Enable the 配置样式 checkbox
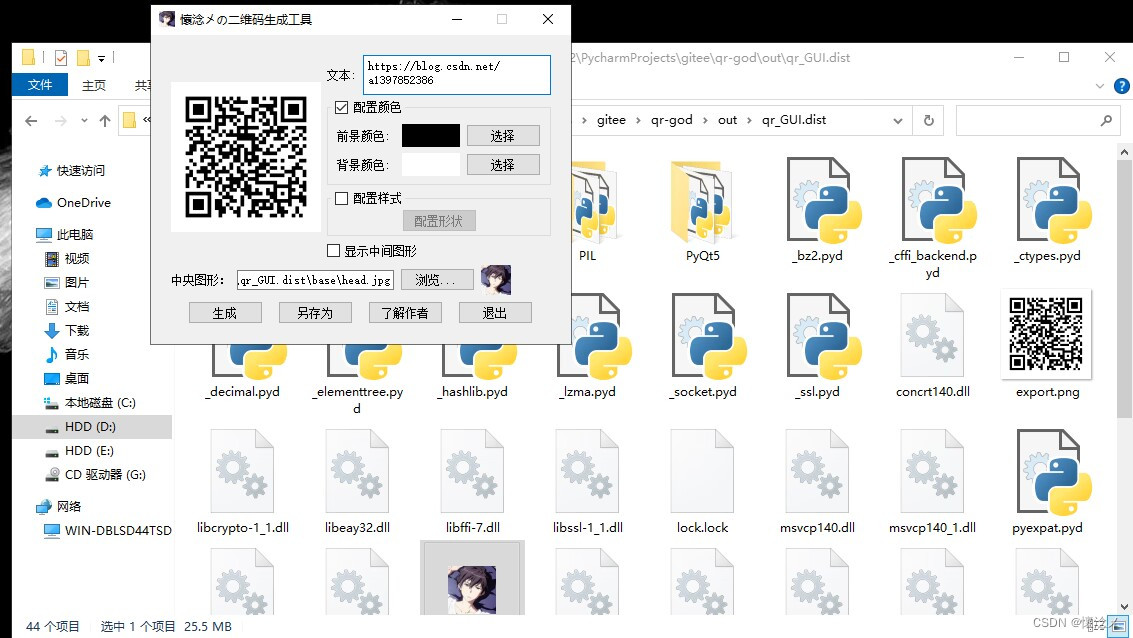Viewport: 1133px width, 638px height. [x=342, y=198]
